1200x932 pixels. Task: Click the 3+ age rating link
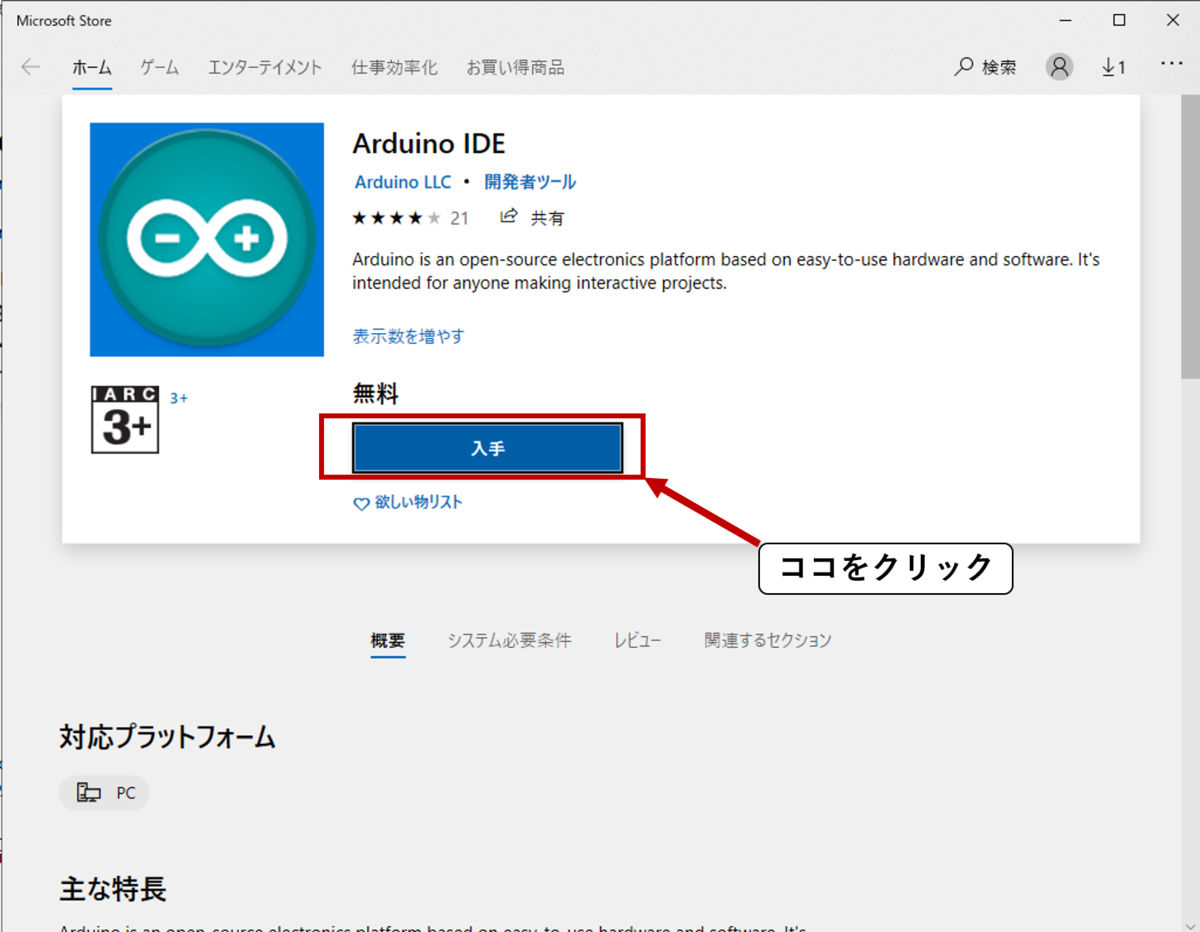pyautogui.click(x=179, y=398)
